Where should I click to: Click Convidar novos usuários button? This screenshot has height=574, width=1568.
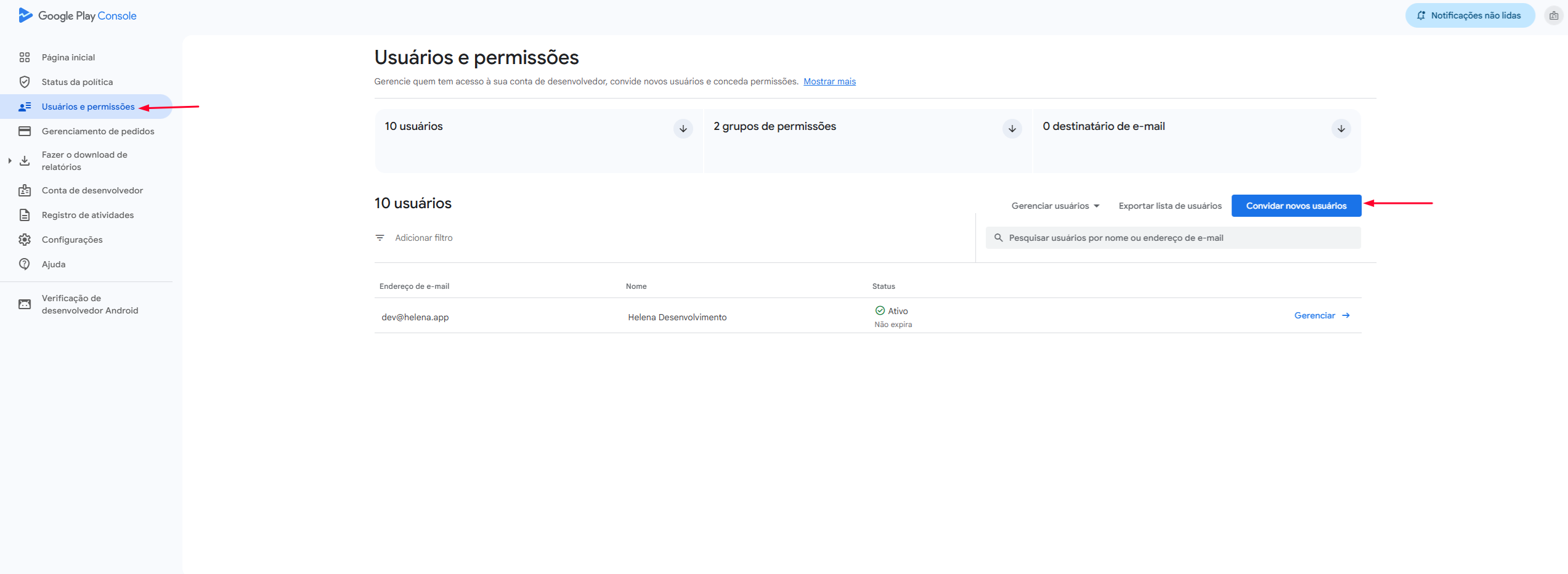pos(1296,206)
